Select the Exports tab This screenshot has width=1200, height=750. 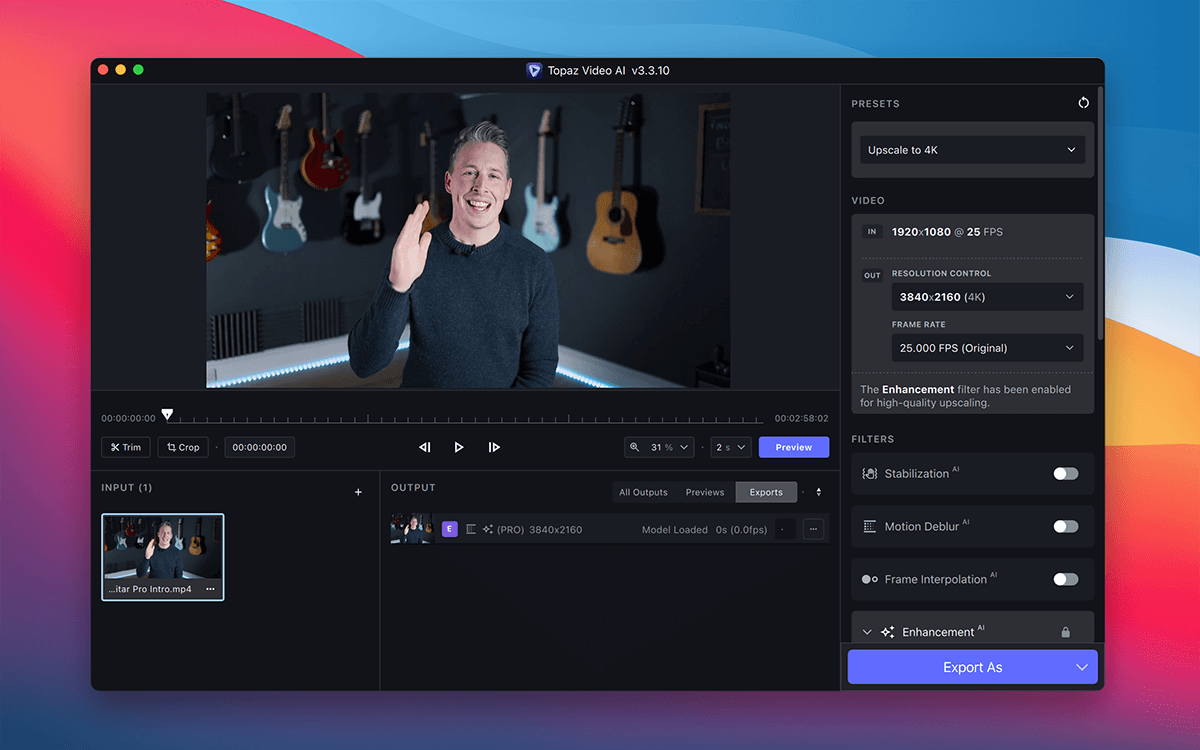[766, 492]
